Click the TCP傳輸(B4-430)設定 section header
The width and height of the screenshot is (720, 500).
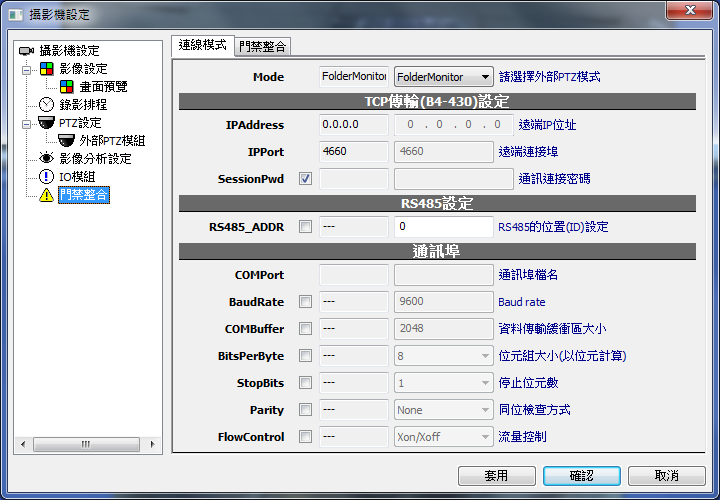coord(437,101)
